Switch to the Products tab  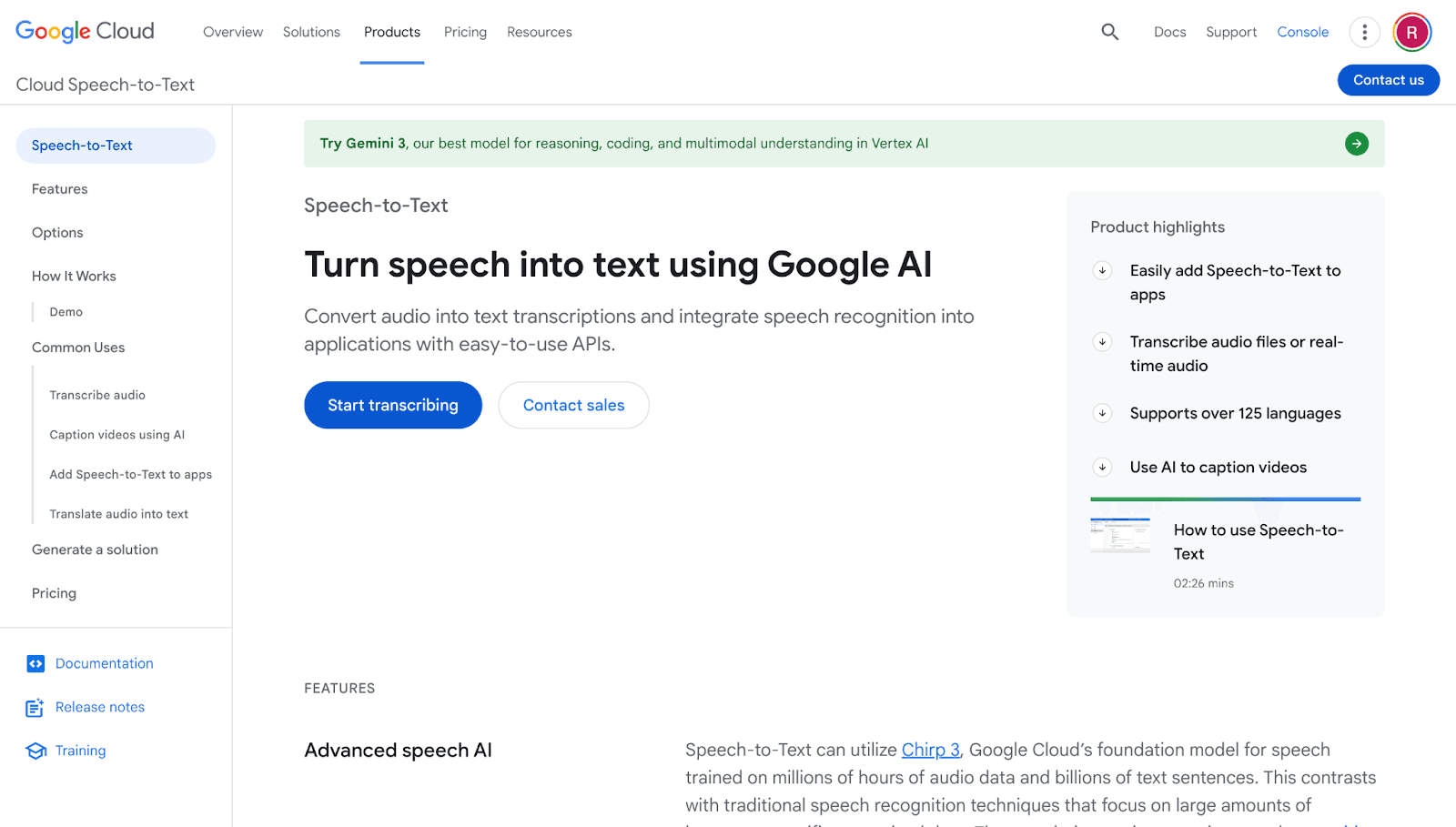(391, 32)
